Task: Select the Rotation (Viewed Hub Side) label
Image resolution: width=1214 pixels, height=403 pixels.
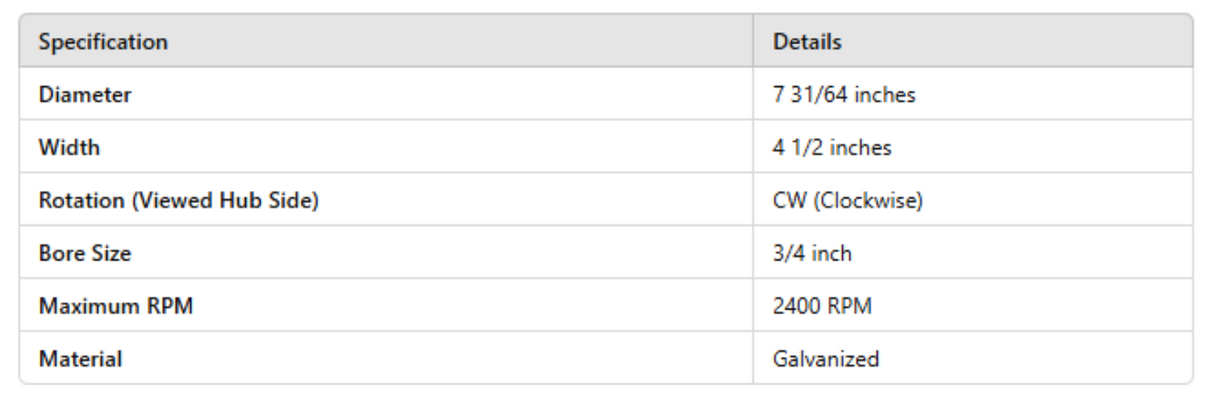Action: 178,201
